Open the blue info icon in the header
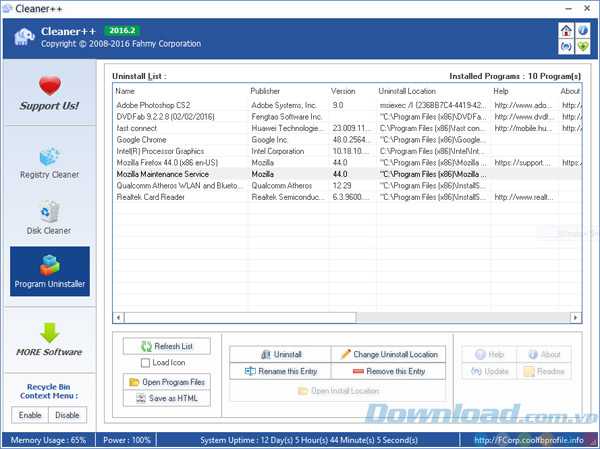Viewport: 600px width, 449px height. [x=582, y=30]
